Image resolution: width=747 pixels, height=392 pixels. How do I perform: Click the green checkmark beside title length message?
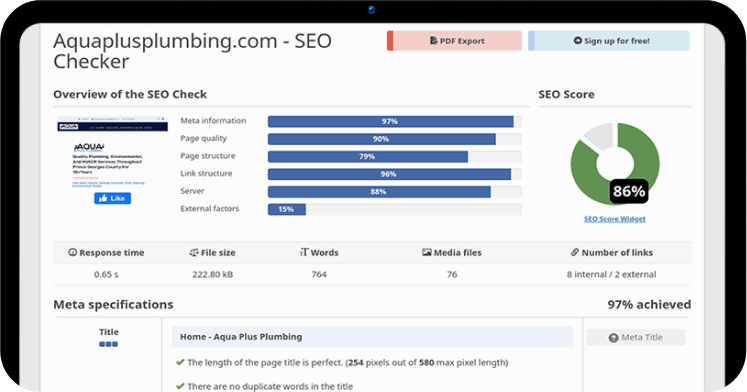[x=180, y=362]
